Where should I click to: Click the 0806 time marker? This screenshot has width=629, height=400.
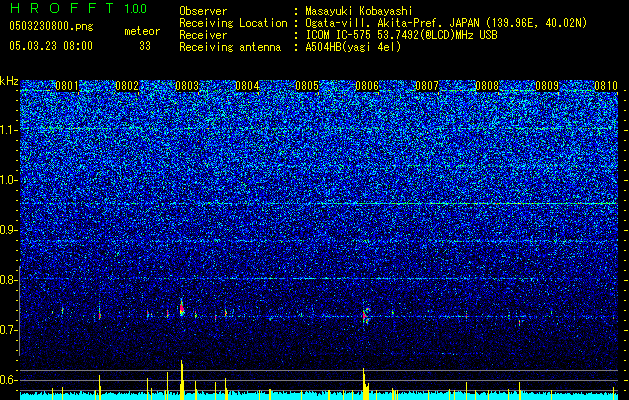(x=367, y=86)
